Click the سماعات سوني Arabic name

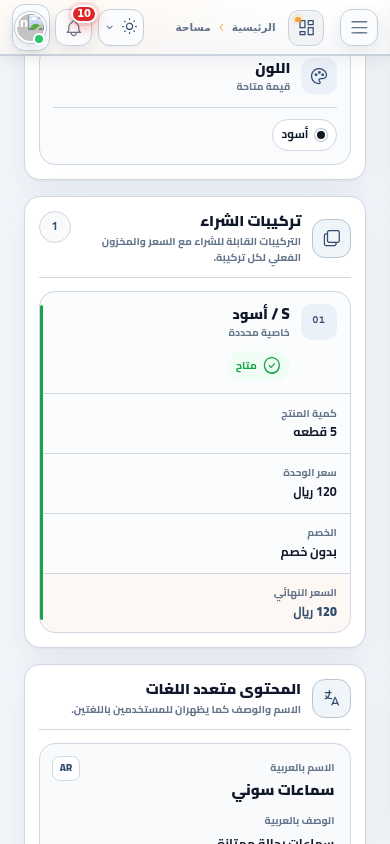(283, 791)
